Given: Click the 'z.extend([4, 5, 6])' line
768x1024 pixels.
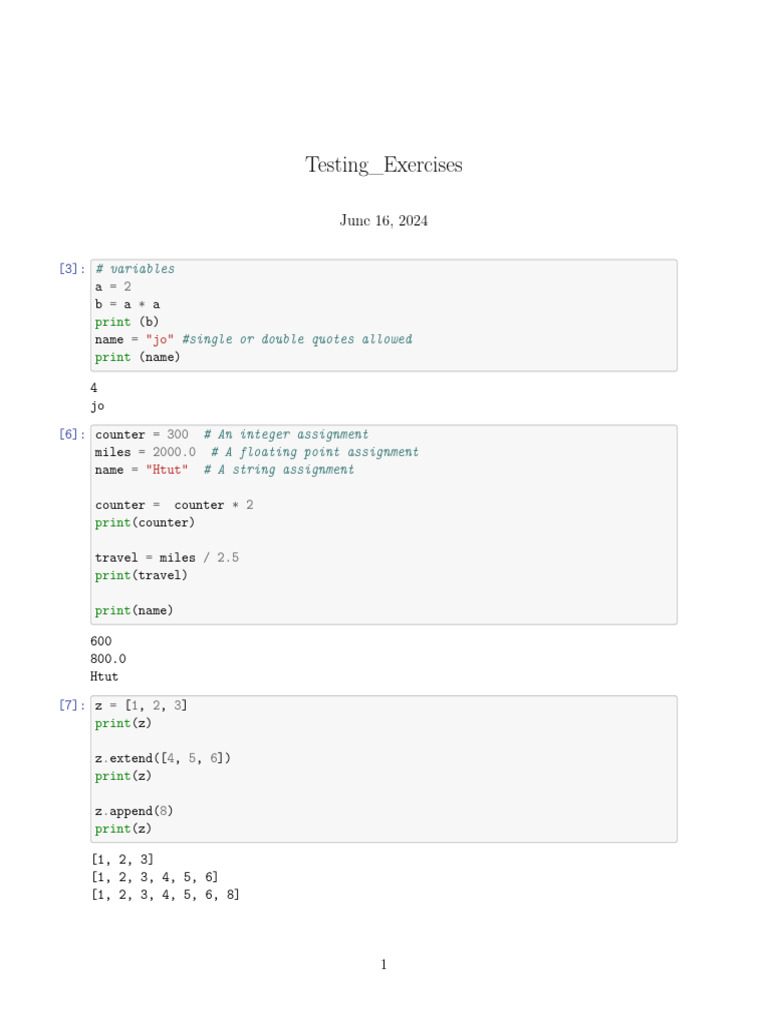Looking at the screenshot, I should [163, 758].
